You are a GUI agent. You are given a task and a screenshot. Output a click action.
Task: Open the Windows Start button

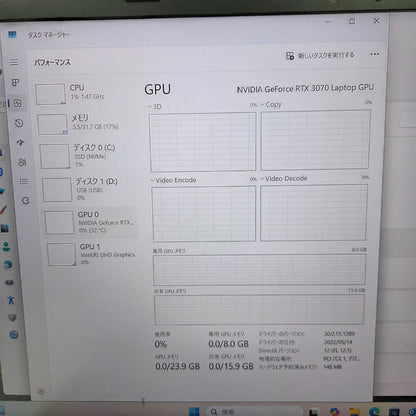[x=194, y=412]
